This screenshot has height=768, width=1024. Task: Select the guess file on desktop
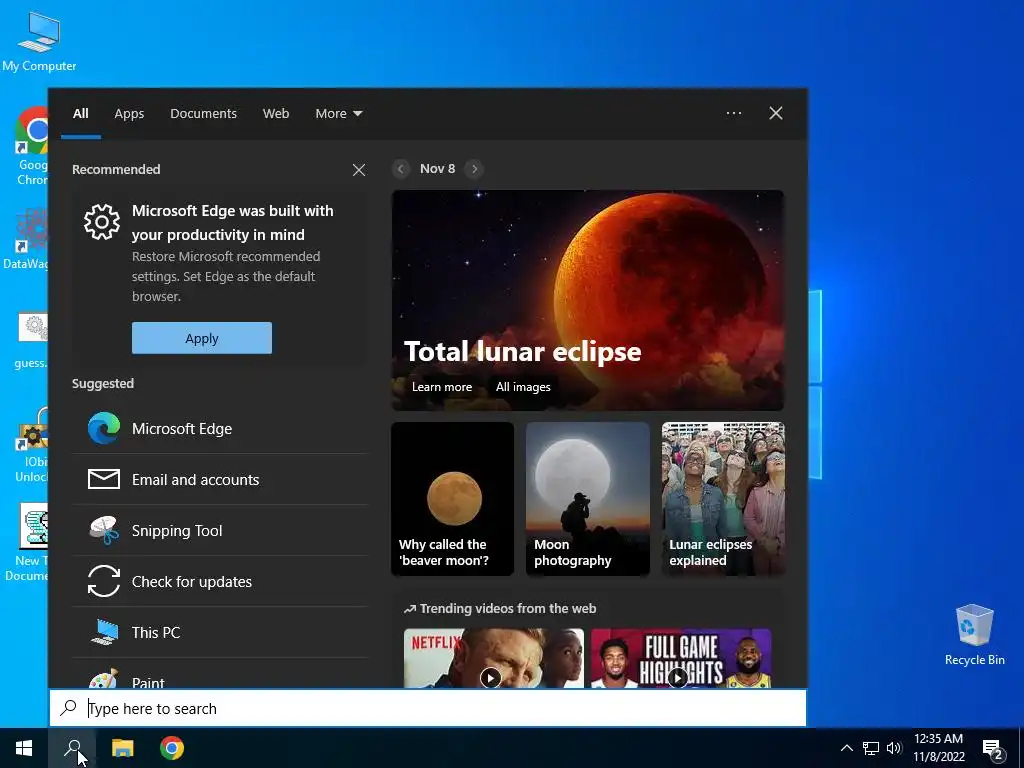point(31,342)
